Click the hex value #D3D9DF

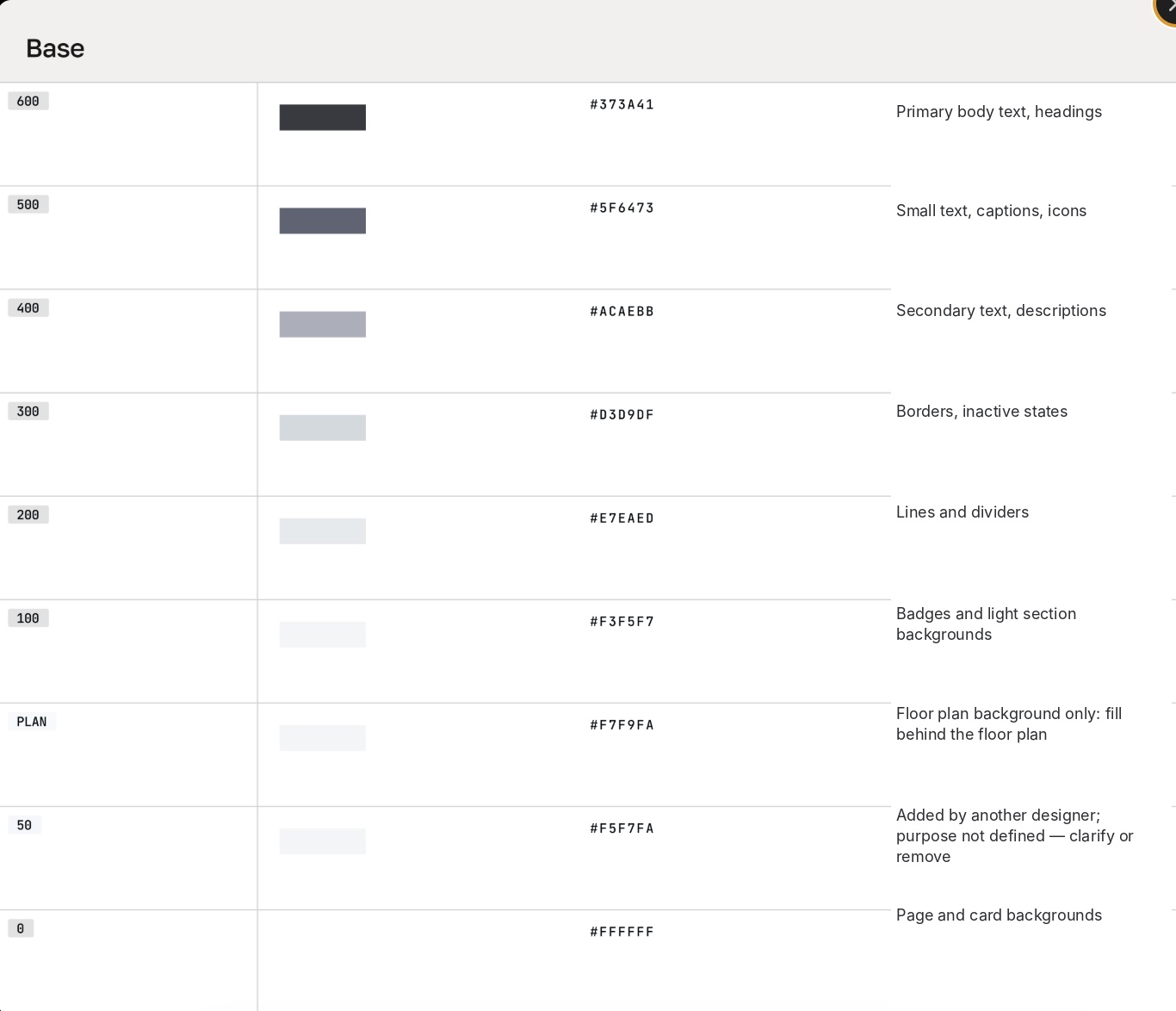(x=622, y=414)
